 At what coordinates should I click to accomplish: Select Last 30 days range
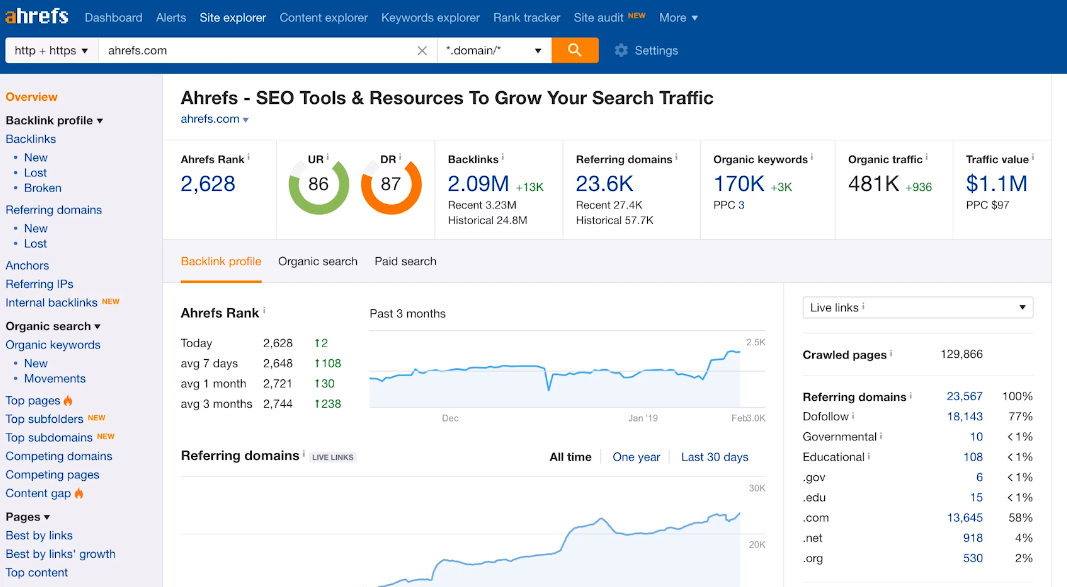pyautogui.click(x=715, y=457)
